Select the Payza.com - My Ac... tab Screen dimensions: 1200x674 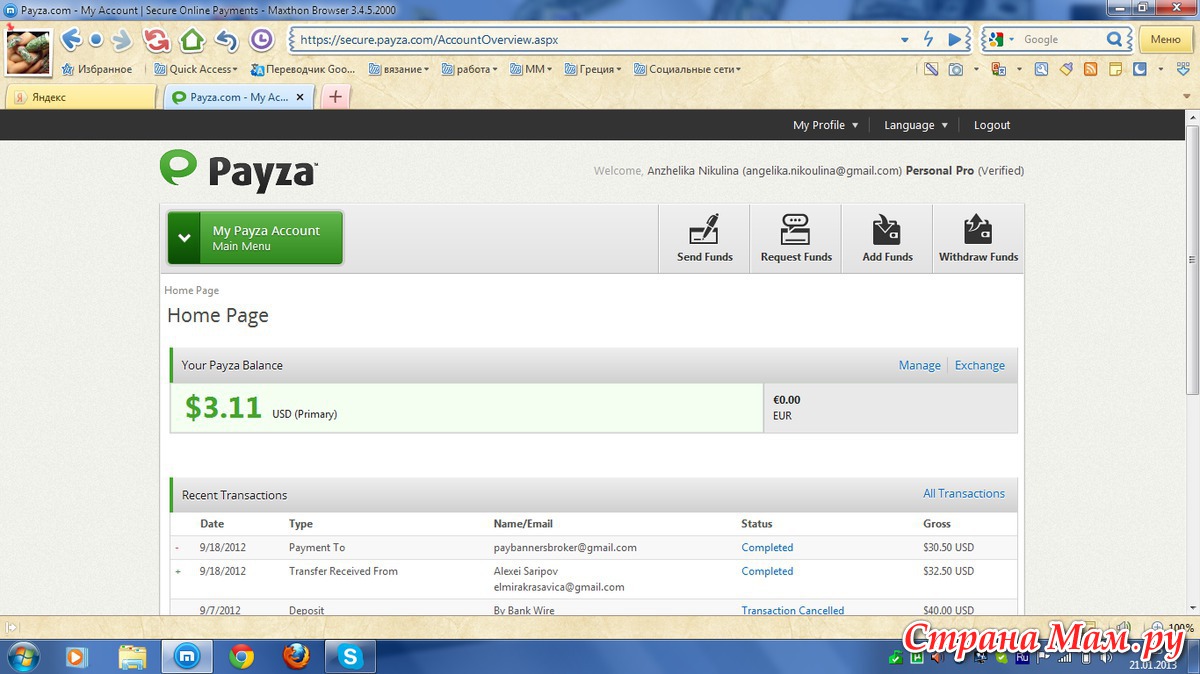[x=238, y=97]
